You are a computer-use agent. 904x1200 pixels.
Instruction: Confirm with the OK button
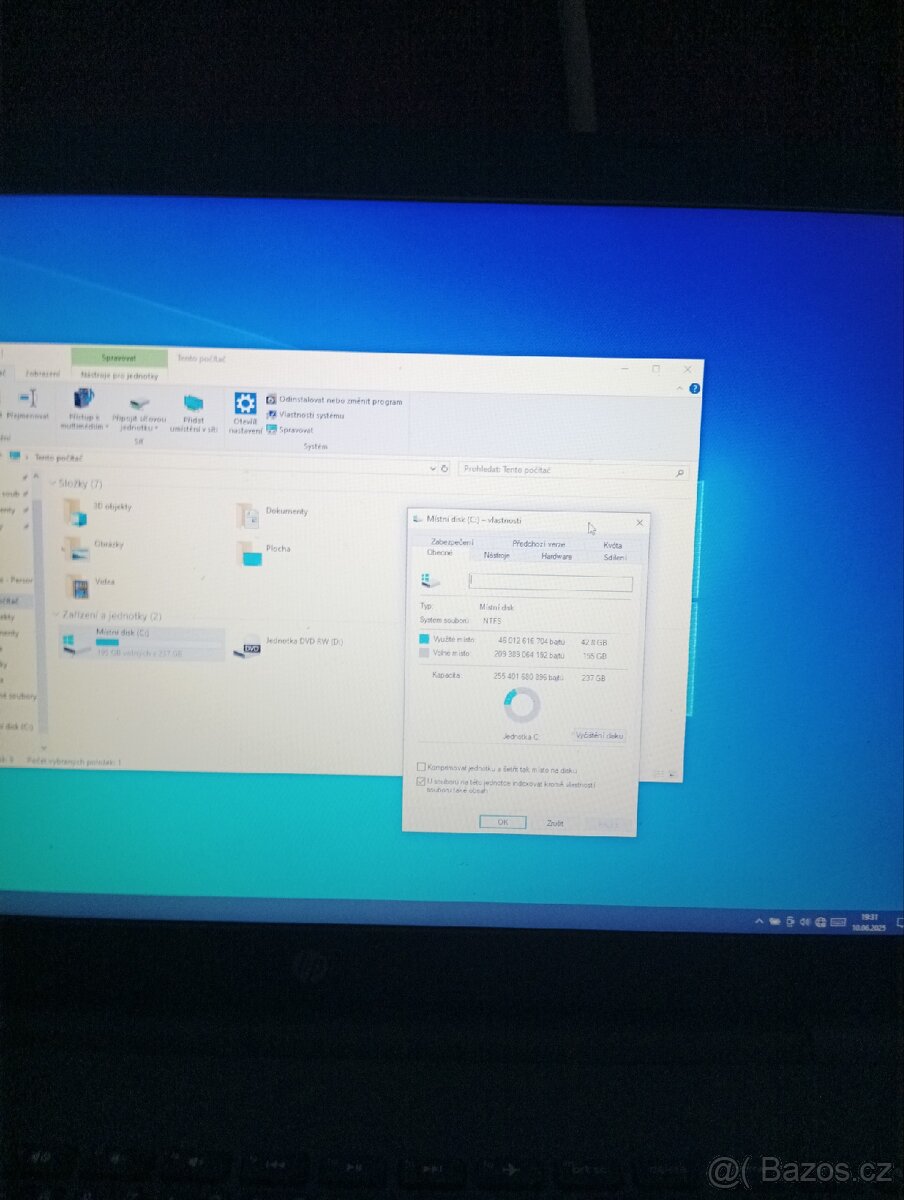pyautogui.click(x=502, y=822)
